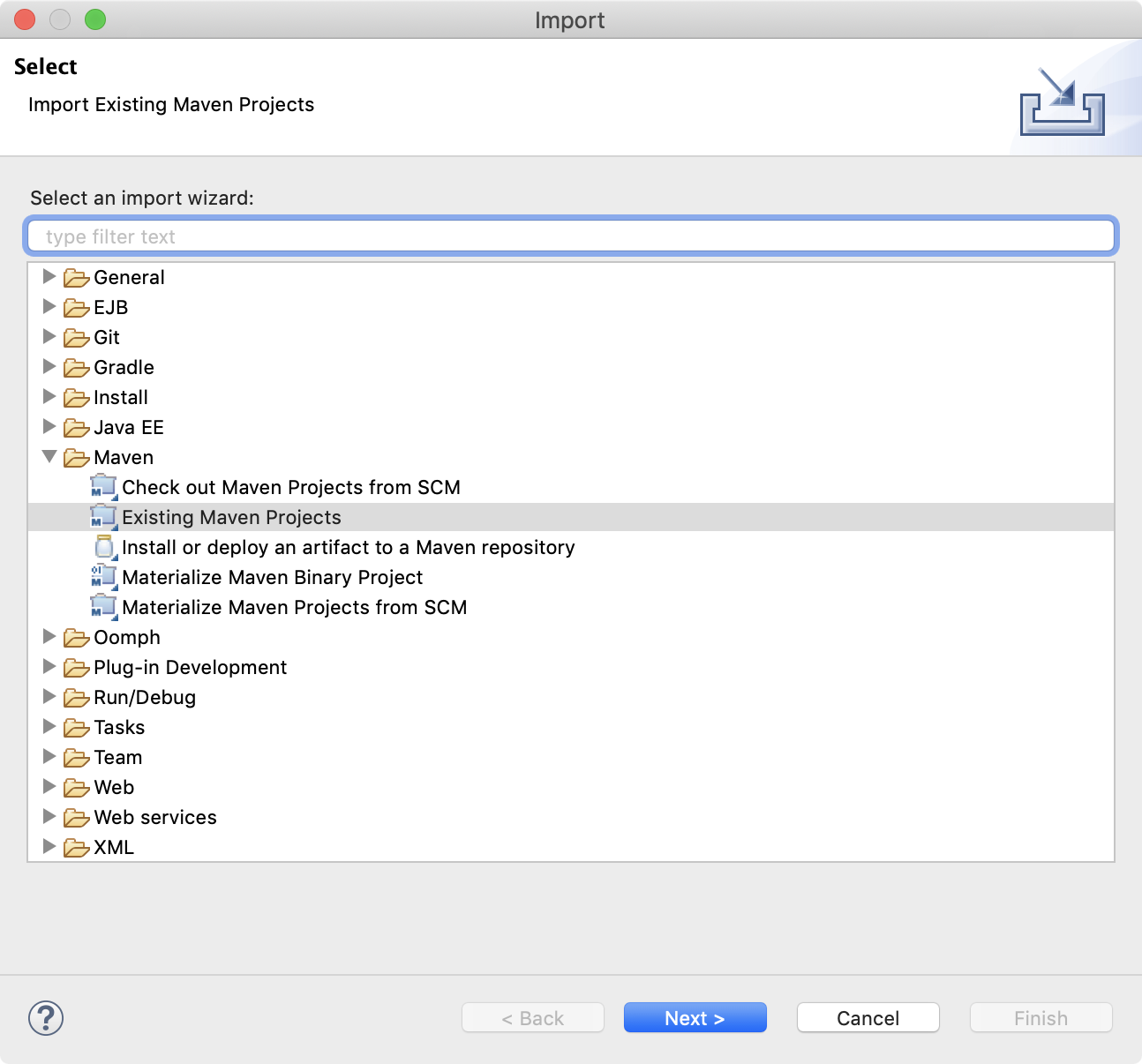Screen dimensions: 1142x1064
Task: Click the Maven folder icon
Action: click(x=77, y=458)
